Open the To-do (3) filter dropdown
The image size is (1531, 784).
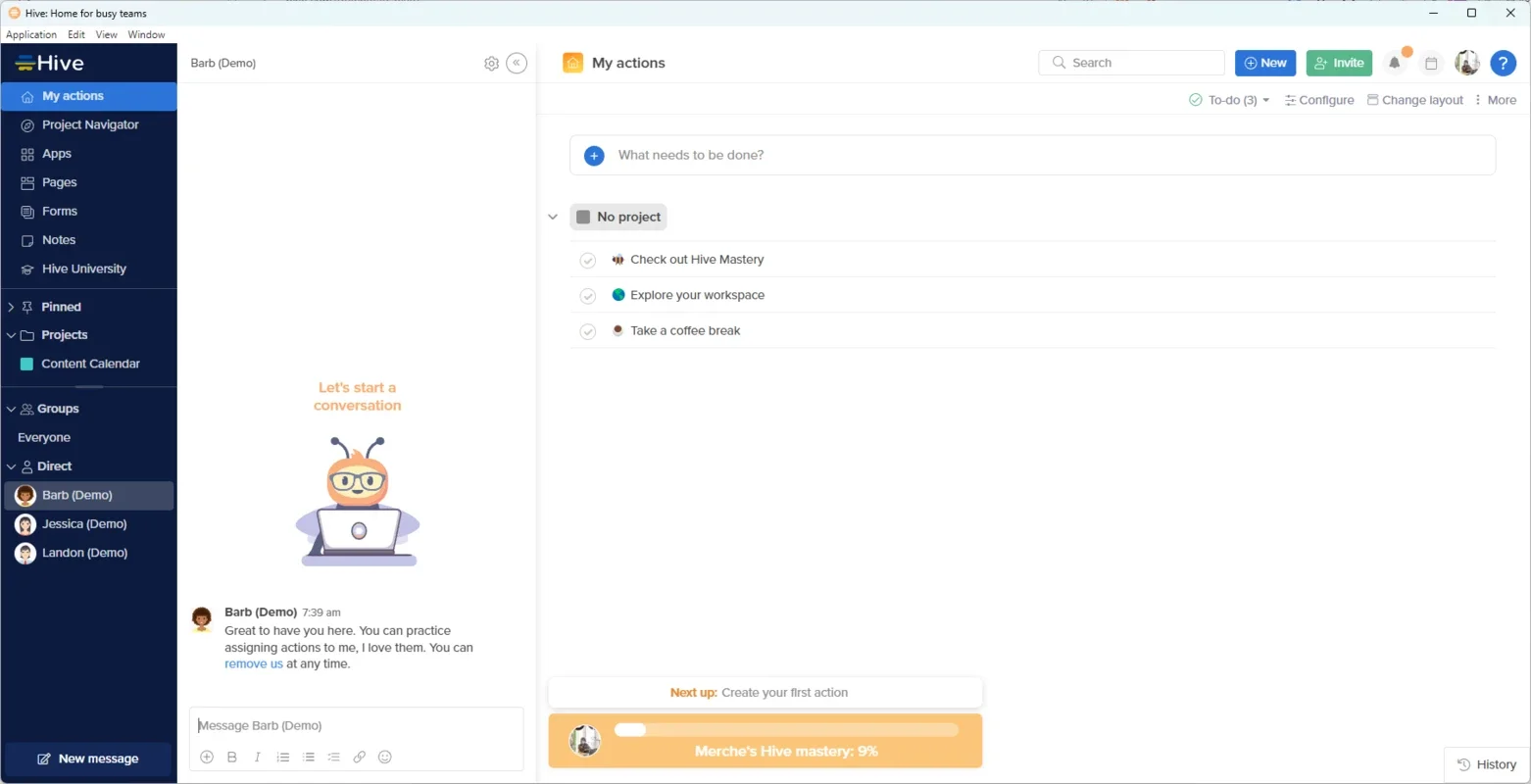click(1229, 100)
